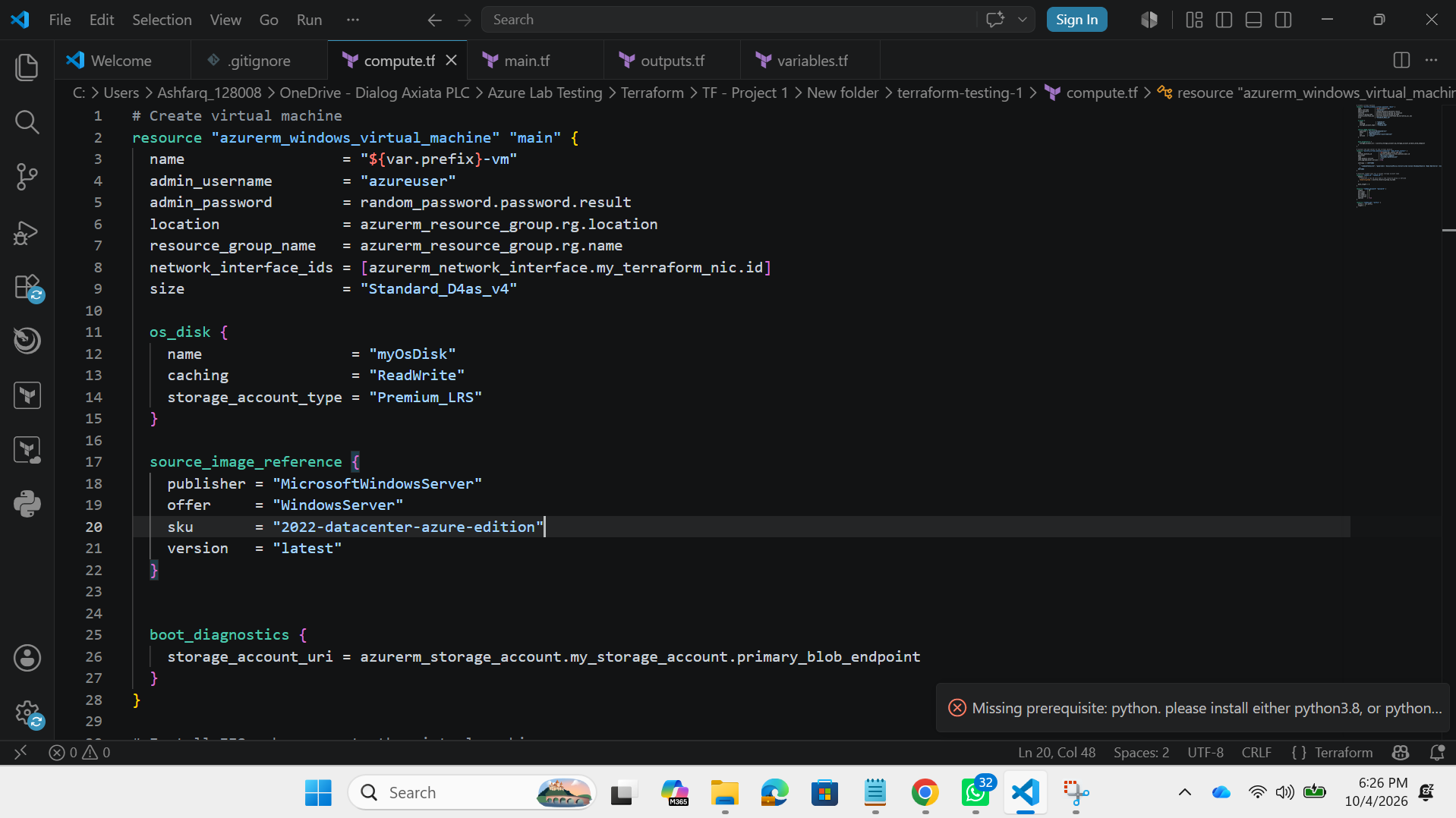The image size is (1456, 818).
Task: Open the Explorer view in activity bar
Action: 27,67
